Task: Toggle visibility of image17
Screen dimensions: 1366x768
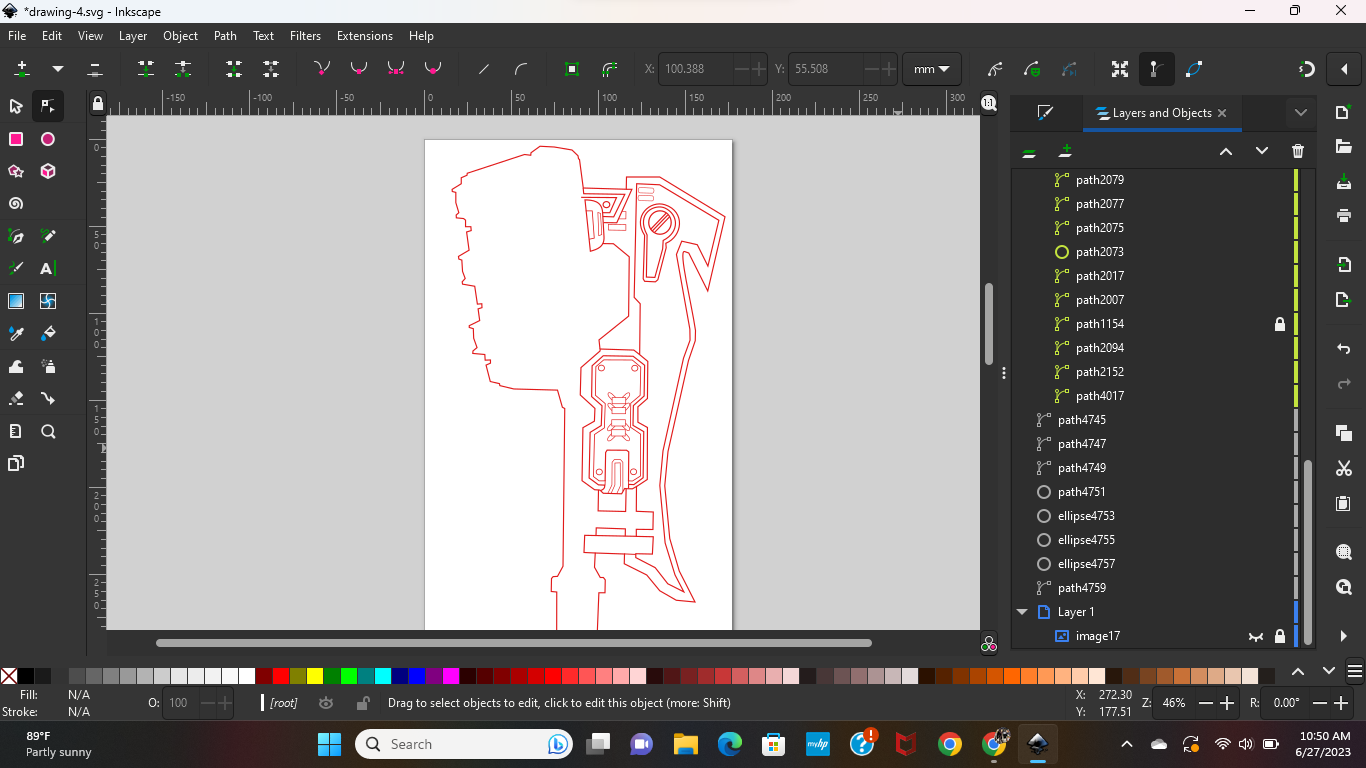Action: click(x=1255, y=636)
